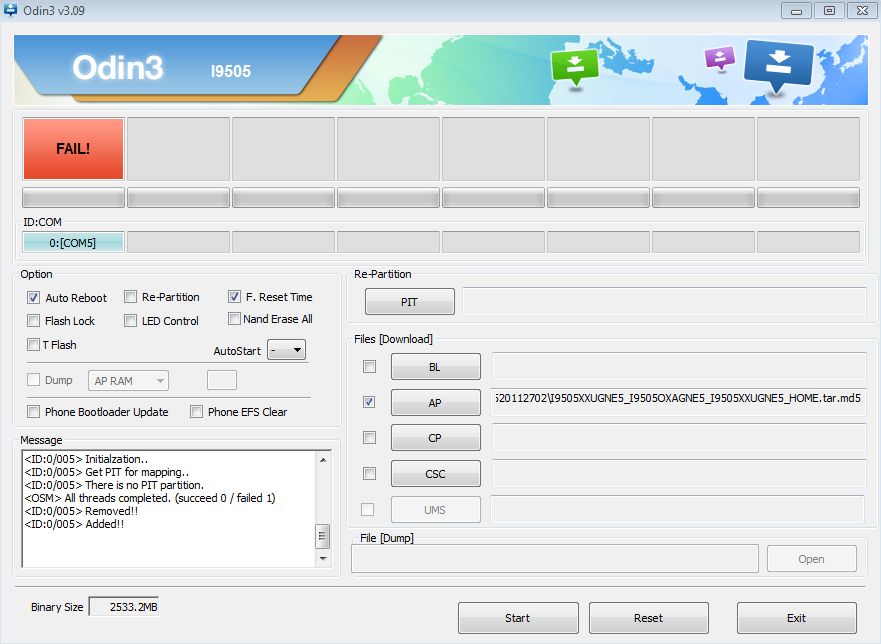Enable the T Flash checkbox
This screenshot has height=644, width=881.
(33, 344)
